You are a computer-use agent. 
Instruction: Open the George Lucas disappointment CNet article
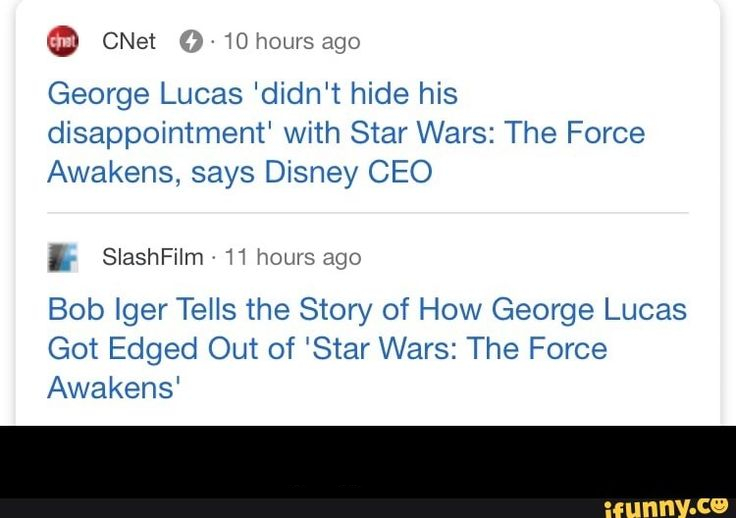[346, 133]
